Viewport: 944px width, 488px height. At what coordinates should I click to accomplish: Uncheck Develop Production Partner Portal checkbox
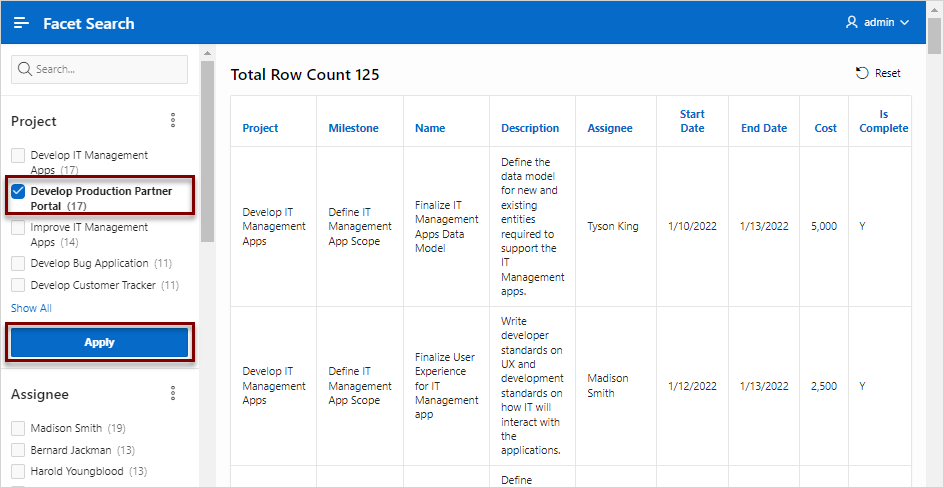point(19,191)
